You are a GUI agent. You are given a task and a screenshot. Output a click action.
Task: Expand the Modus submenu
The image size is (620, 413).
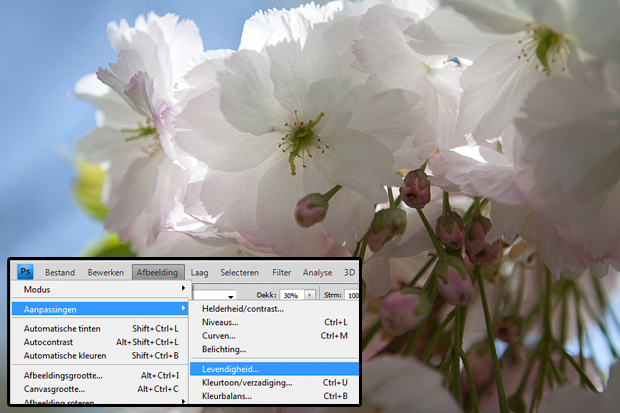click(x=101, y=289)
